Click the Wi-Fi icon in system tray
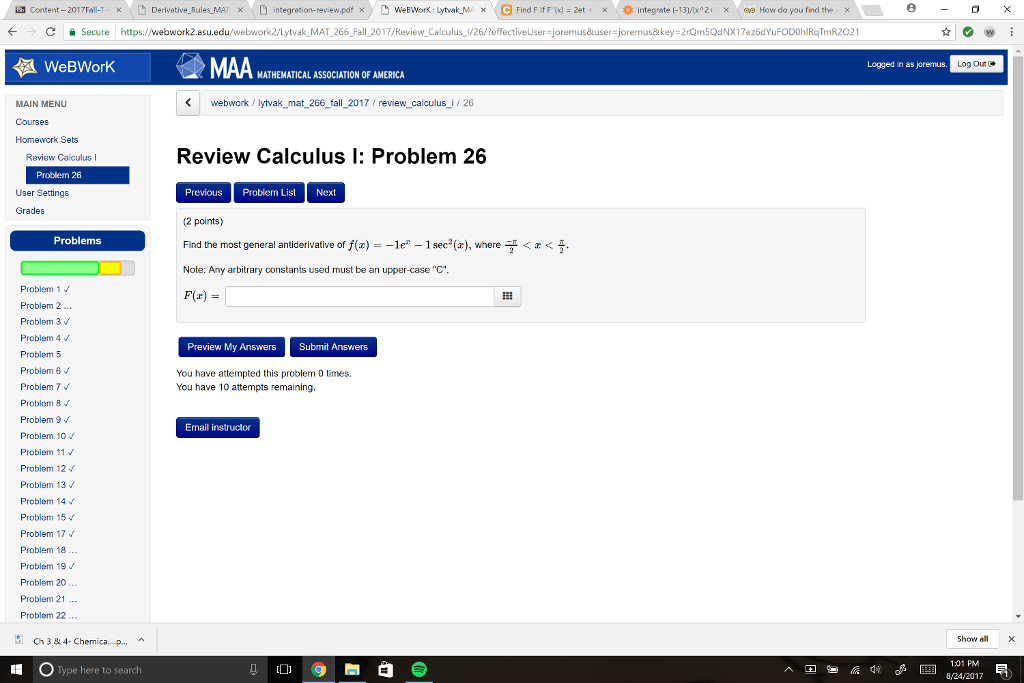1024x683 pixels. tap(855, 669)
